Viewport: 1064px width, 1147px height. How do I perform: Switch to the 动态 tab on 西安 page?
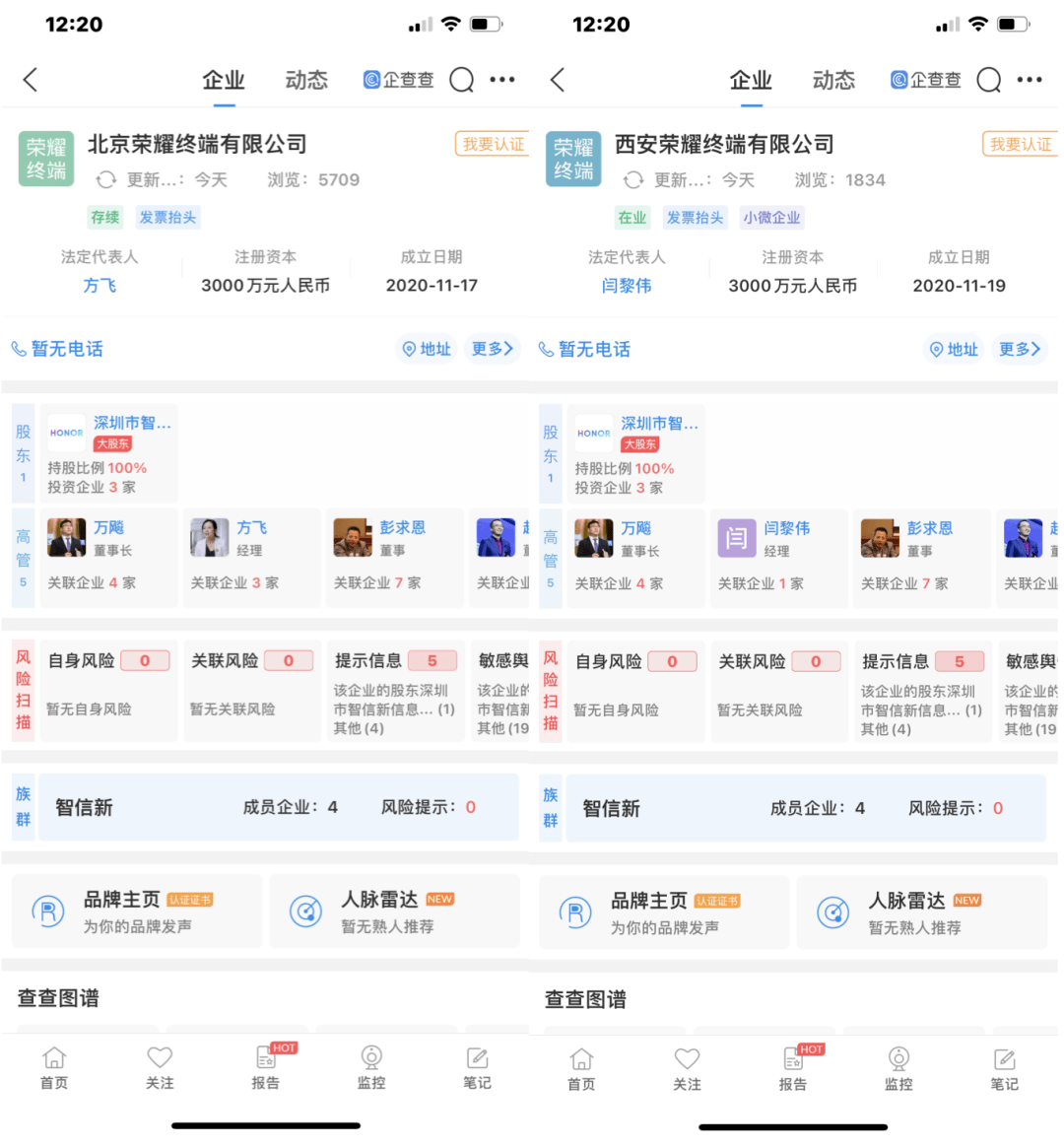click(x=833, y=80)
